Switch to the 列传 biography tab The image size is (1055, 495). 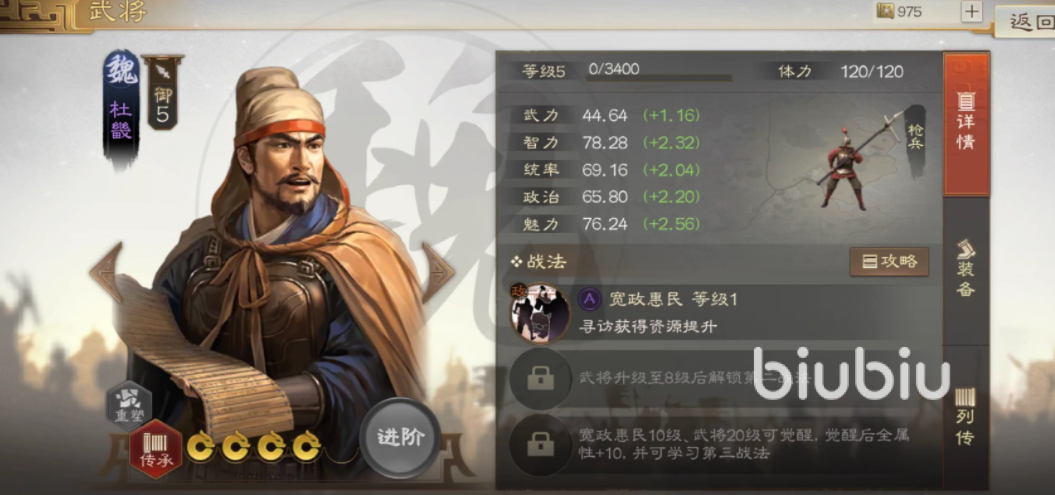click(966, 418)
